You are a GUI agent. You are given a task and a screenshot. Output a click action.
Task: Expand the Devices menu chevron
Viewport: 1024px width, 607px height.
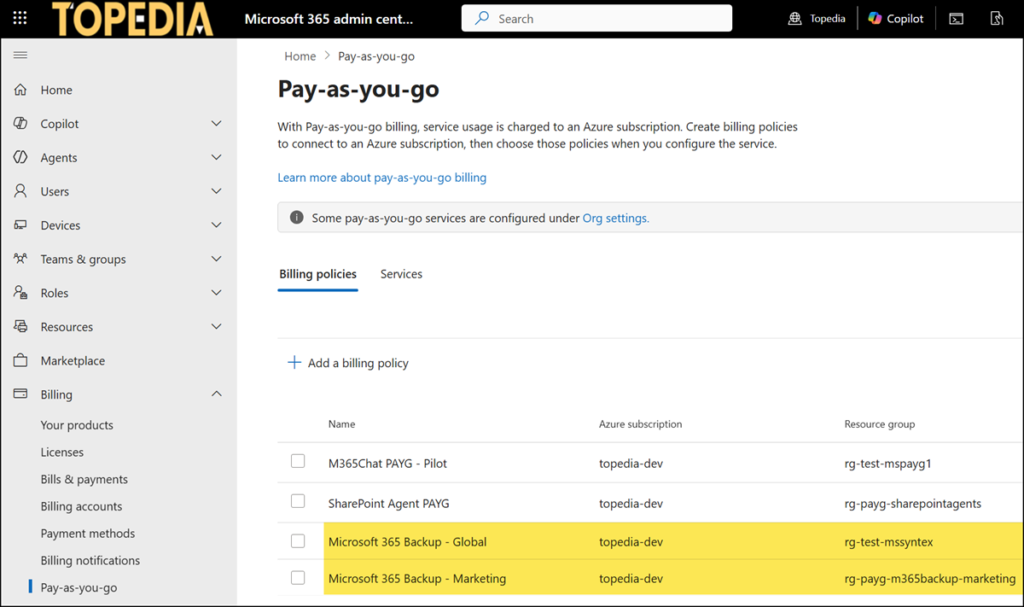[216, 225]
